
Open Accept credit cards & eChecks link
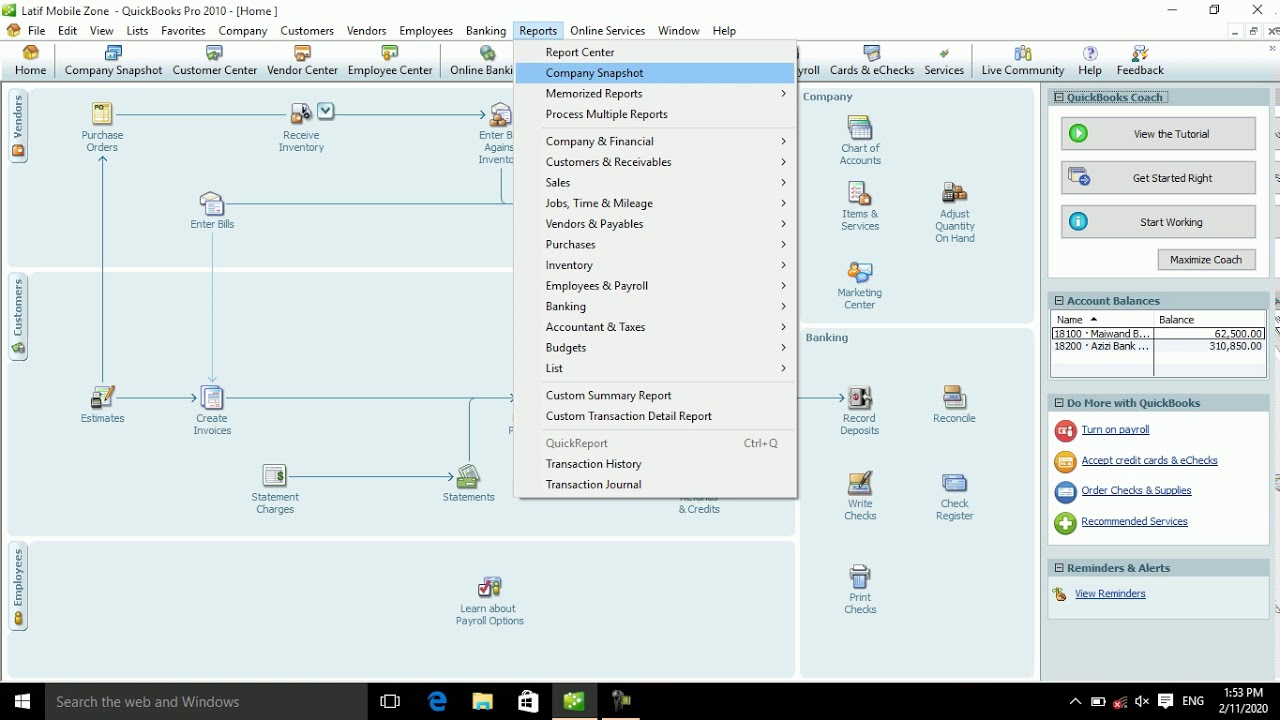coord(1149,461)
